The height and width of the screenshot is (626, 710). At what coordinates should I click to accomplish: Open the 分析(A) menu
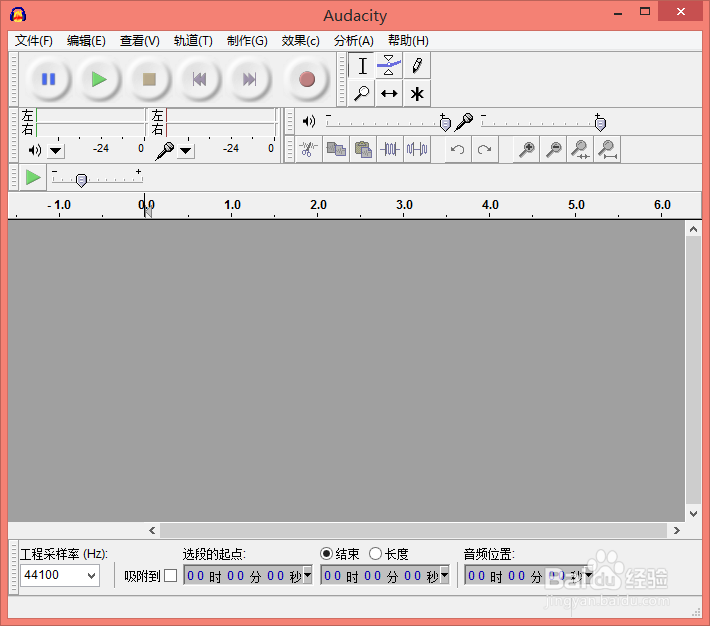pyautogui.click(x=354, y=41)
